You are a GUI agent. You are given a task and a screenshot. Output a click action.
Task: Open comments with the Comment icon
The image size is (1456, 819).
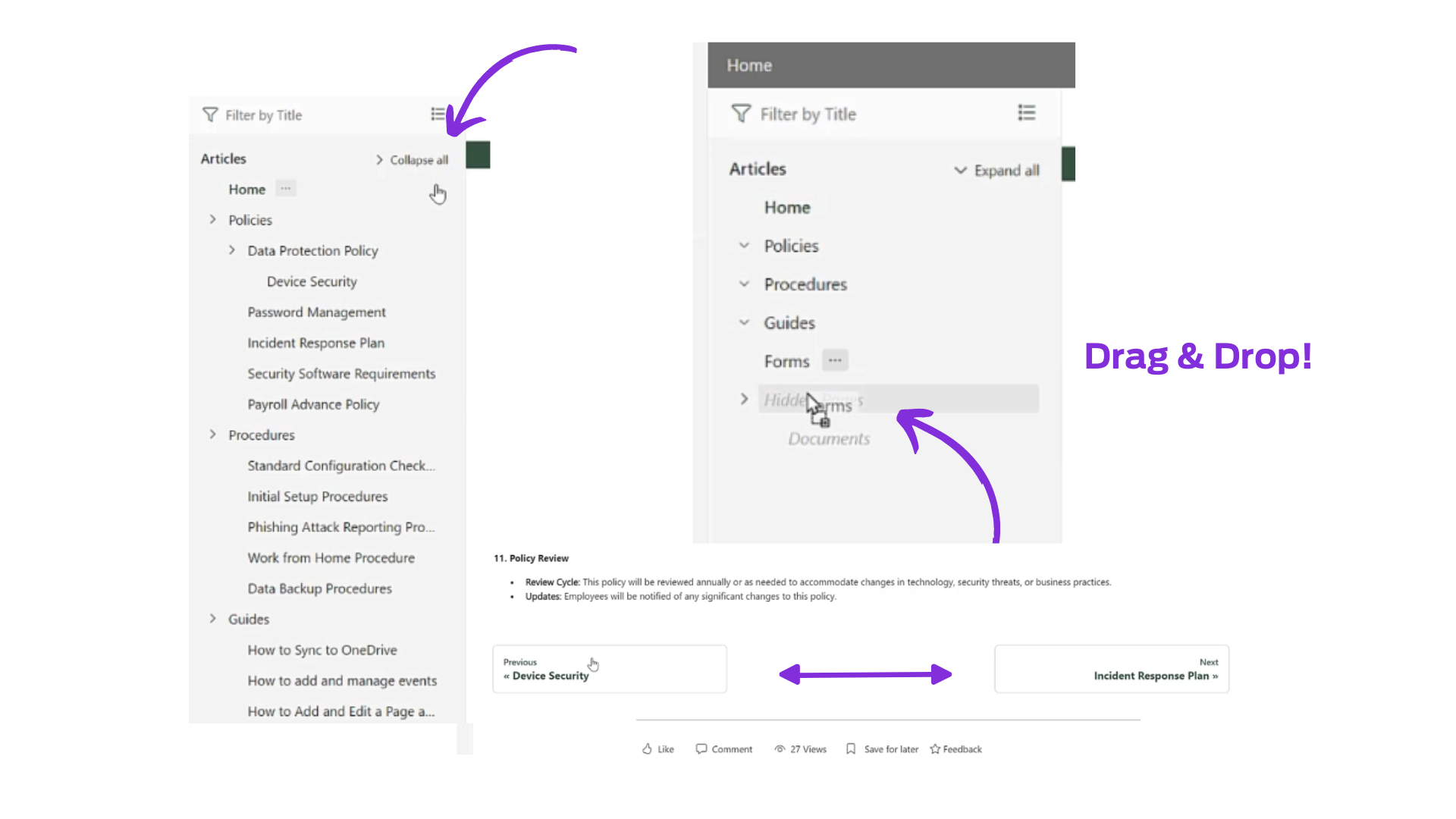click(x=701, y=748)
